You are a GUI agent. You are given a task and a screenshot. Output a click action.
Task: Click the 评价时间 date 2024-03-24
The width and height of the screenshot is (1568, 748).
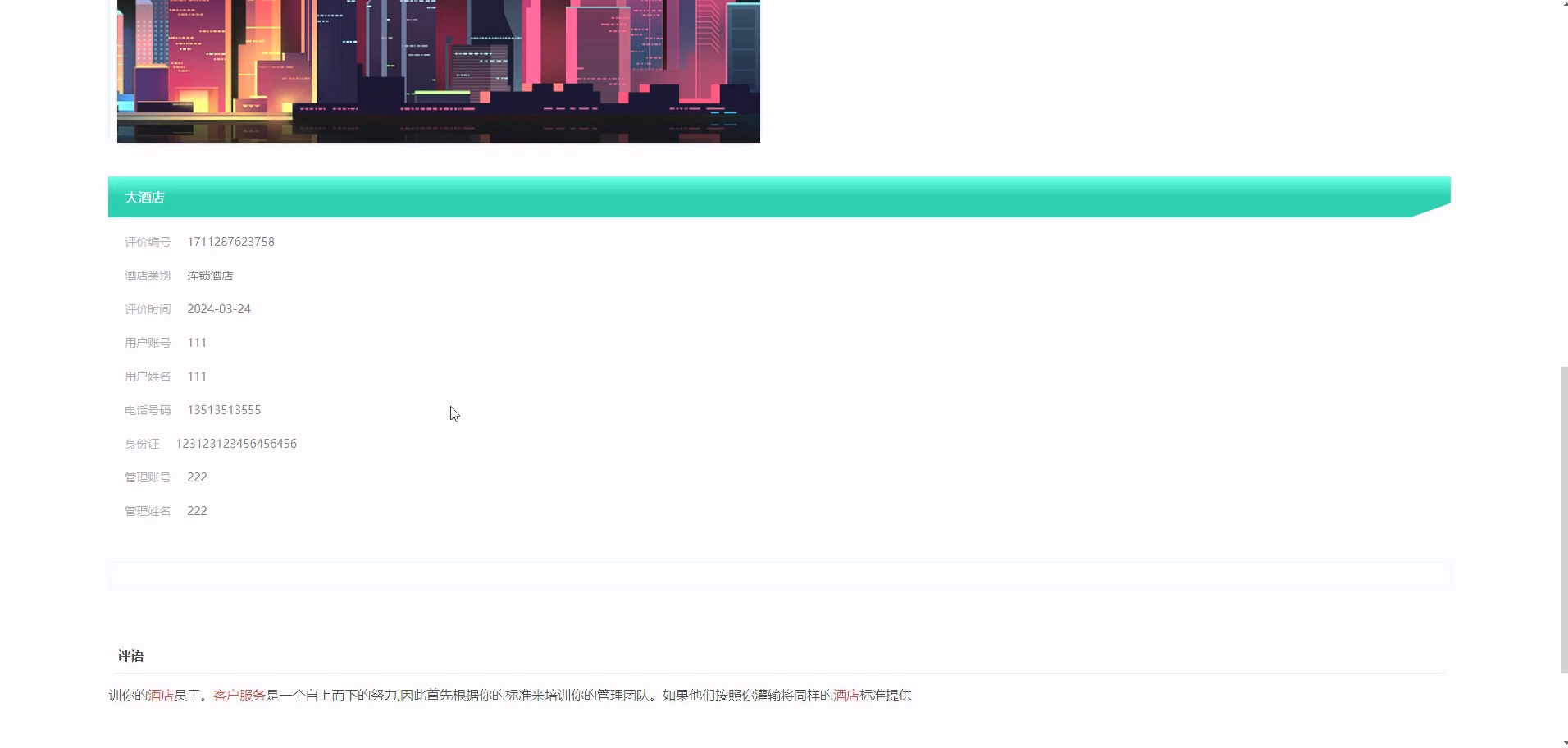tap(219, 308)
